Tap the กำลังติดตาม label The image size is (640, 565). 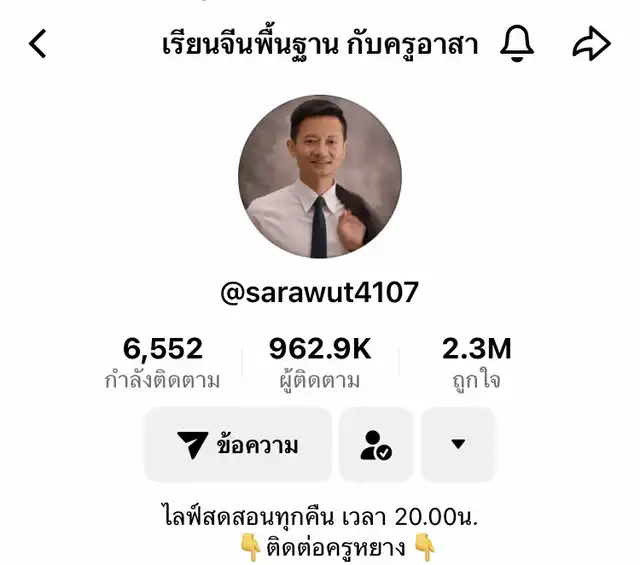(x=162, y=380)
